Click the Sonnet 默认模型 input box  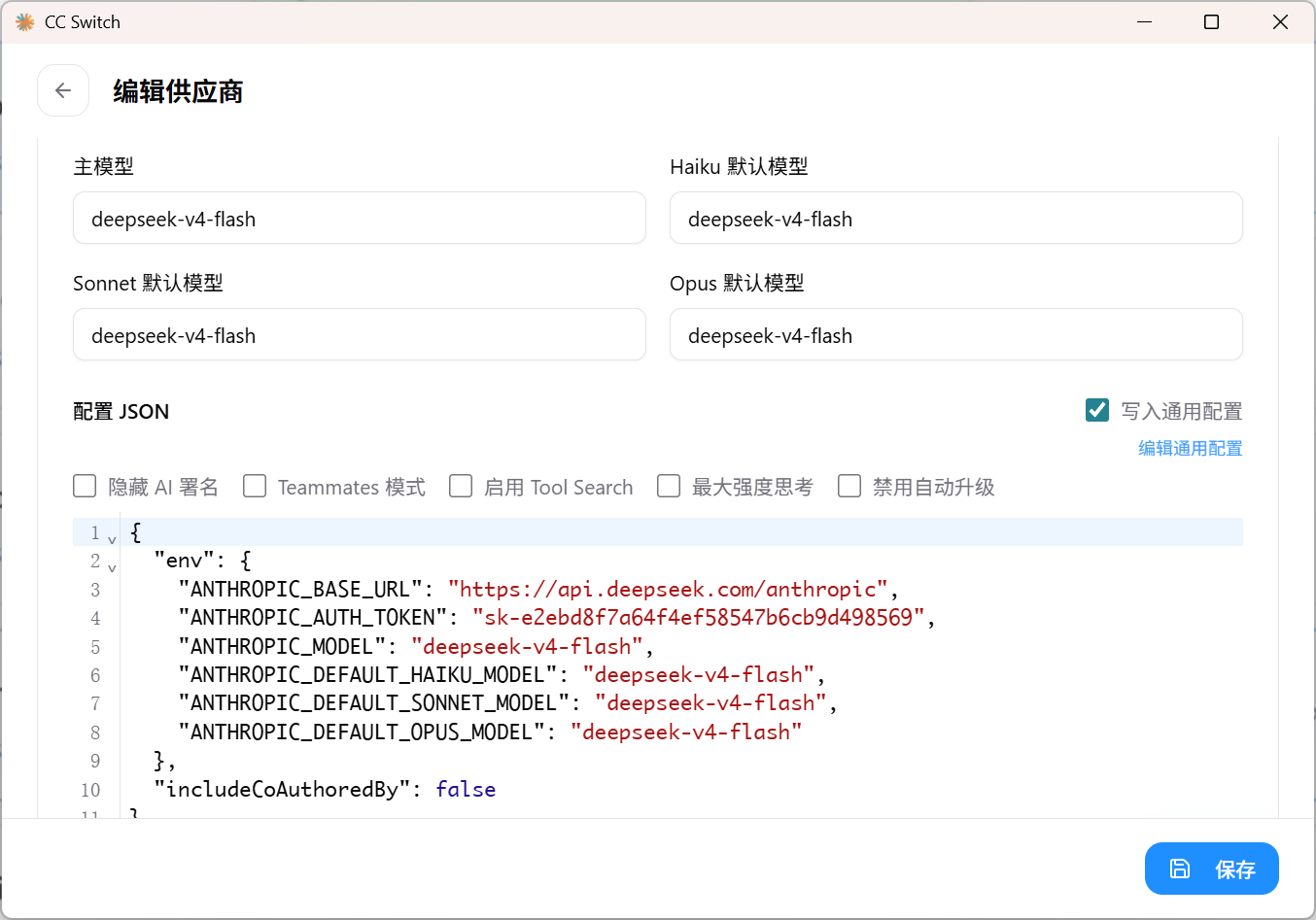[x=359, y=335]
